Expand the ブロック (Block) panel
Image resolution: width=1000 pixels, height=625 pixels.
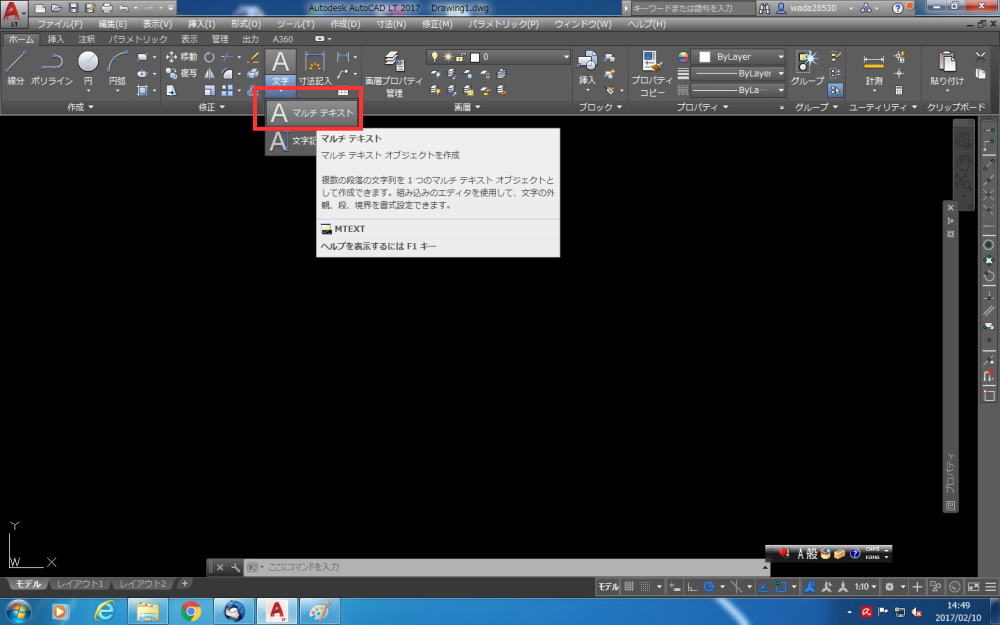tap(600, 107)
